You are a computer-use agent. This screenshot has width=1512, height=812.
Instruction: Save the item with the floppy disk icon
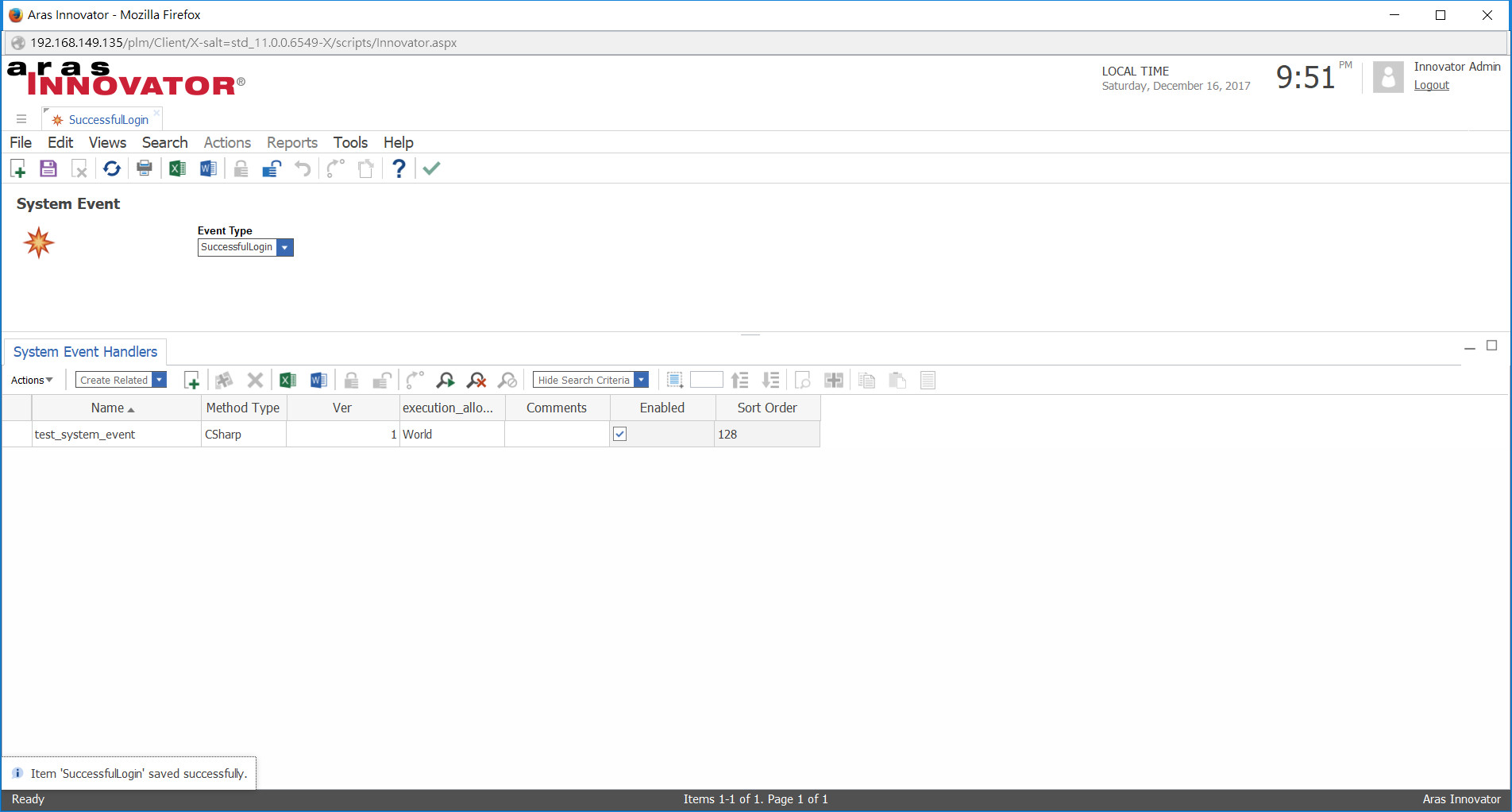48,168
